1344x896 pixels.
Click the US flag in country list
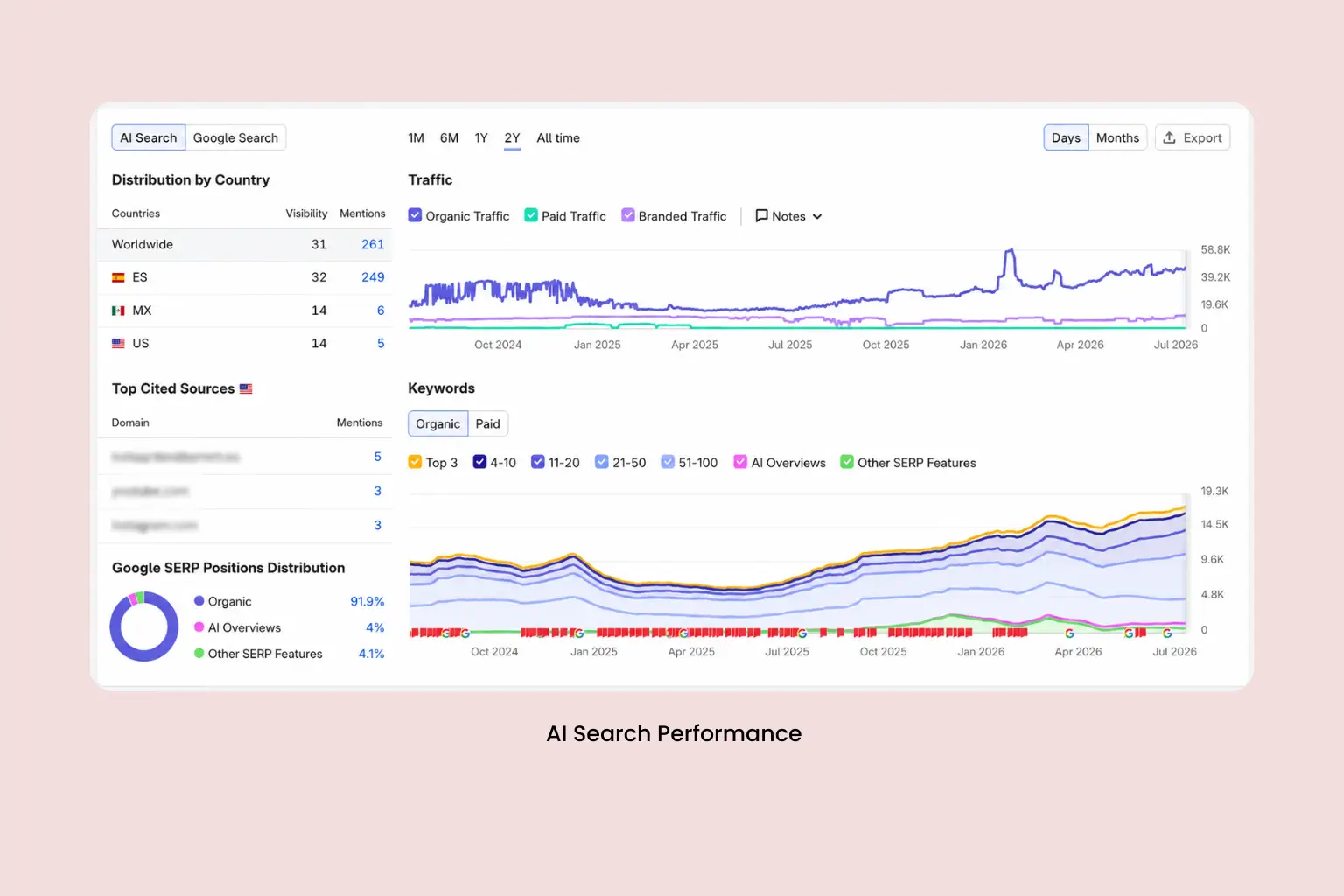tap(118, 344)
